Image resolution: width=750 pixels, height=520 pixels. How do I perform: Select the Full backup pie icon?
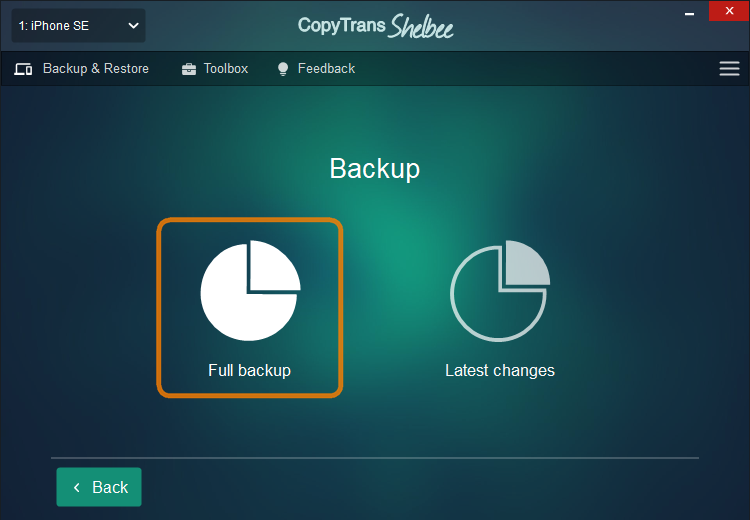click(250, 290)
